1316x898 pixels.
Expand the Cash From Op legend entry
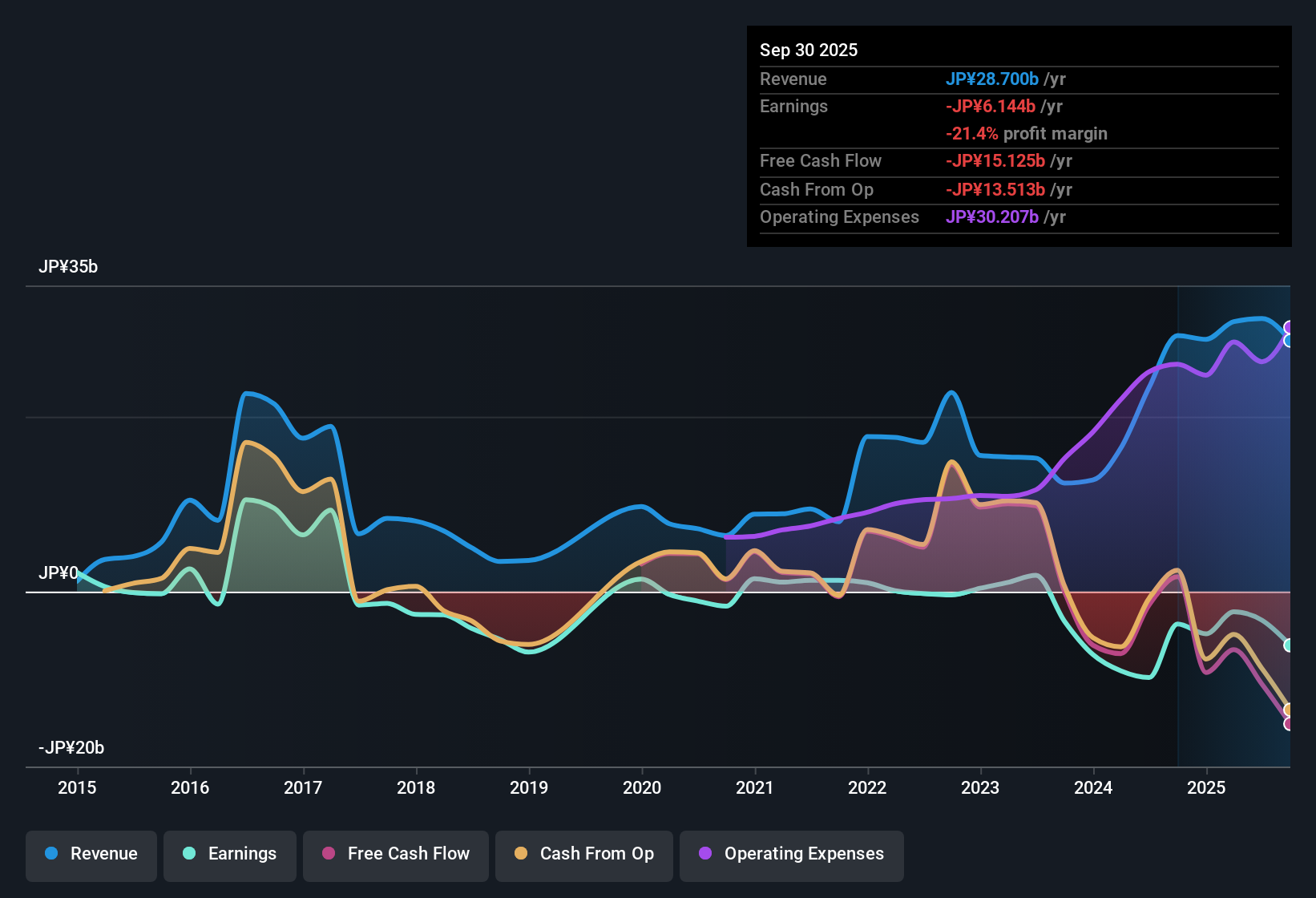pyautogui.click(x=583, y=854)
